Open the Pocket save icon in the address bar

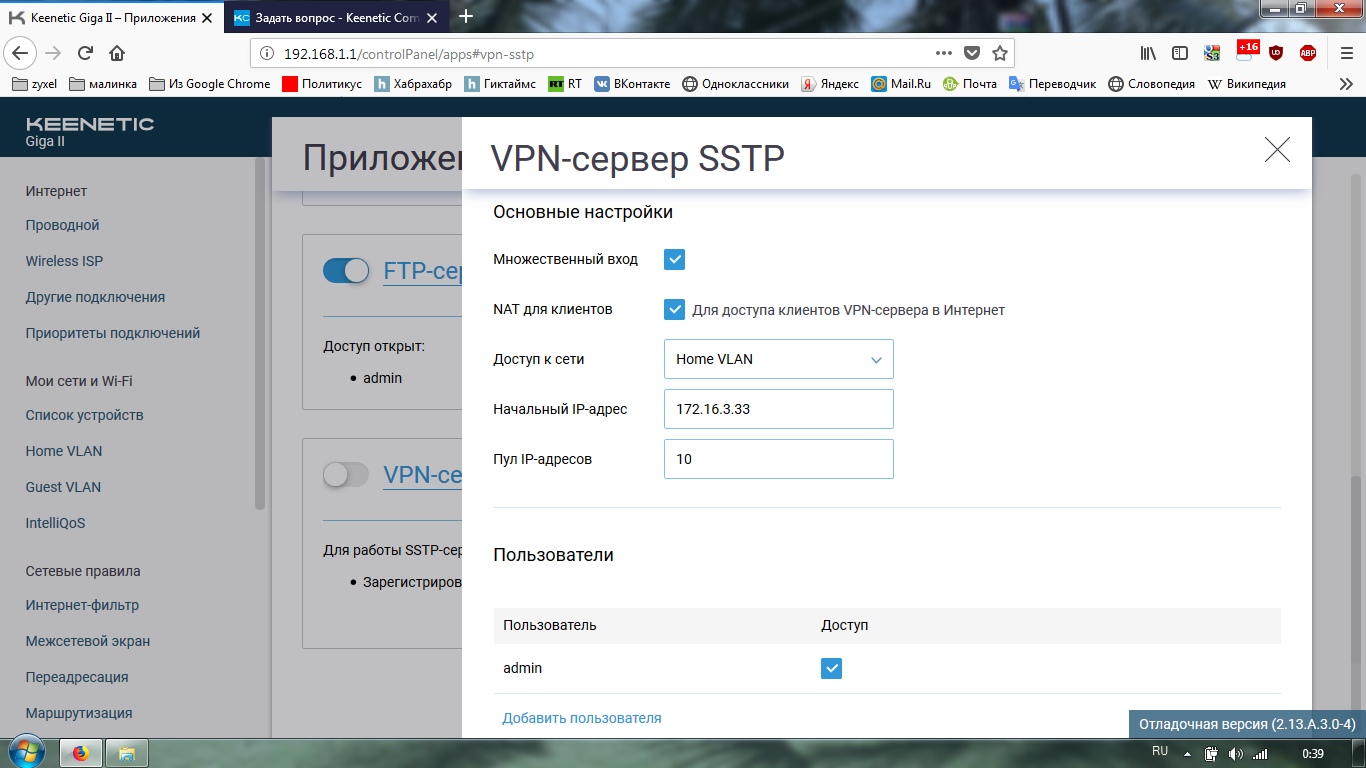click(971, 53)
